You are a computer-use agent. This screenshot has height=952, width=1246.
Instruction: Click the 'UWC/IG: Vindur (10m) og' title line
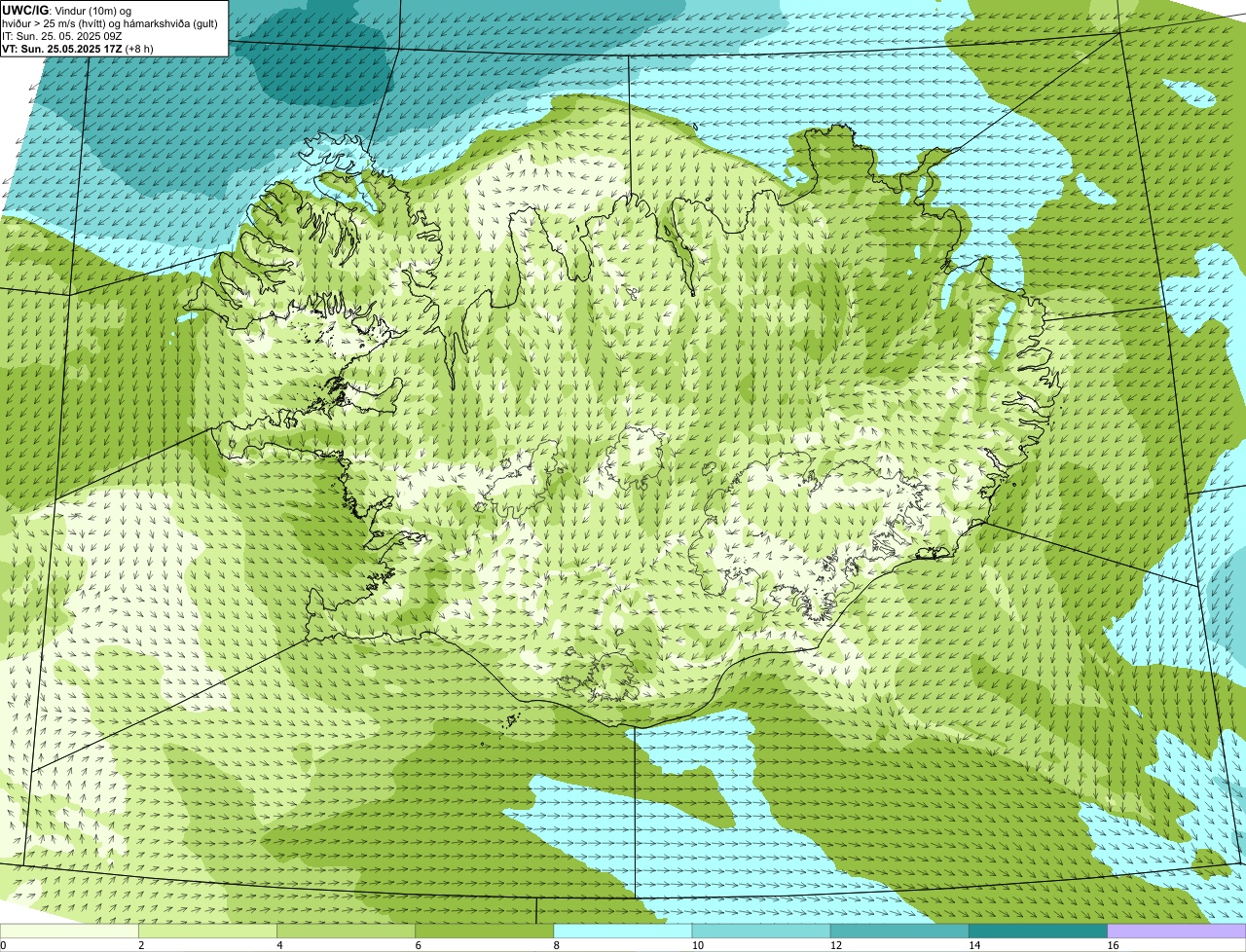(x=66, y=10)
